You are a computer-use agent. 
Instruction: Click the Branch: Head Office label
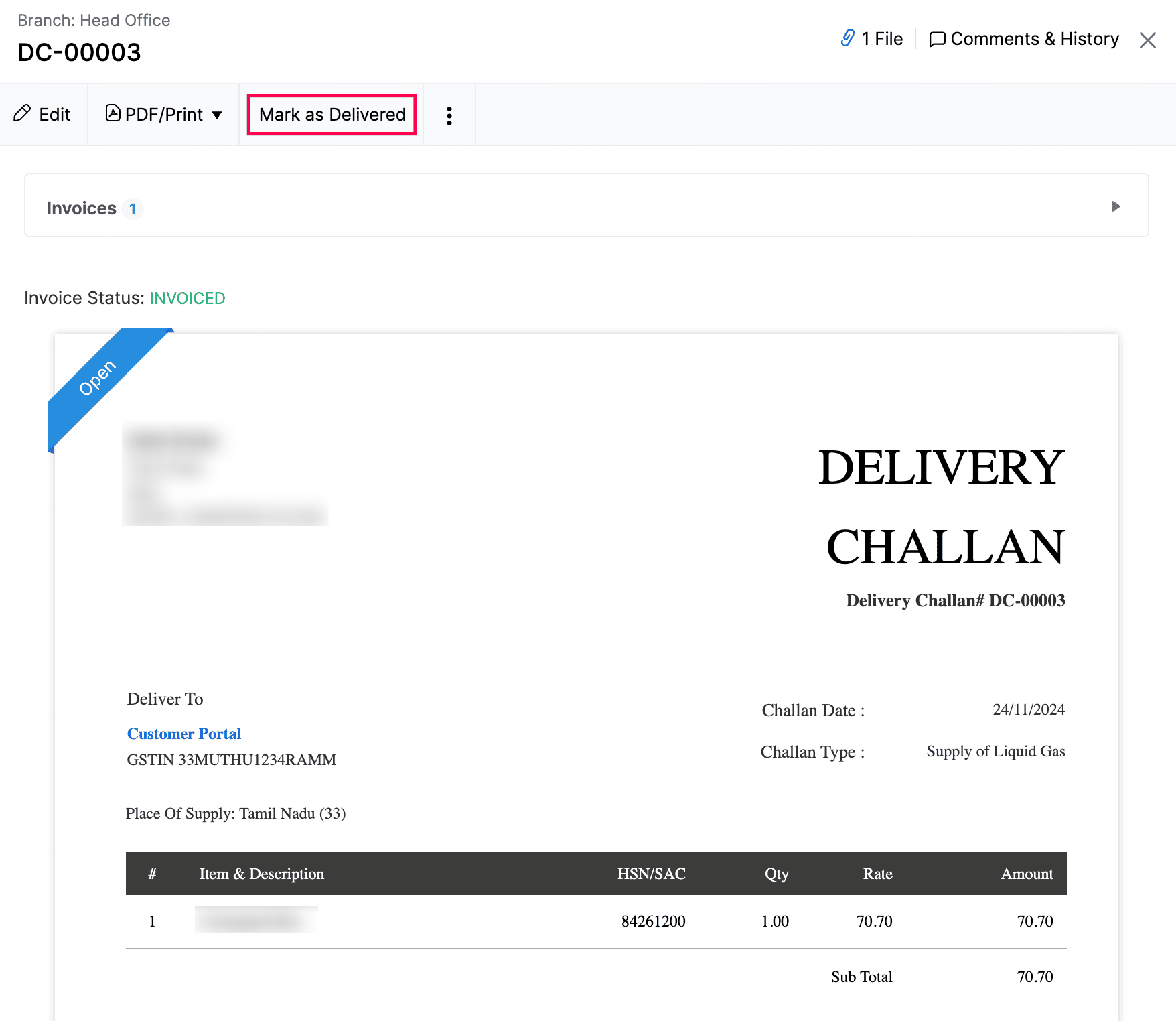point(94,20)
